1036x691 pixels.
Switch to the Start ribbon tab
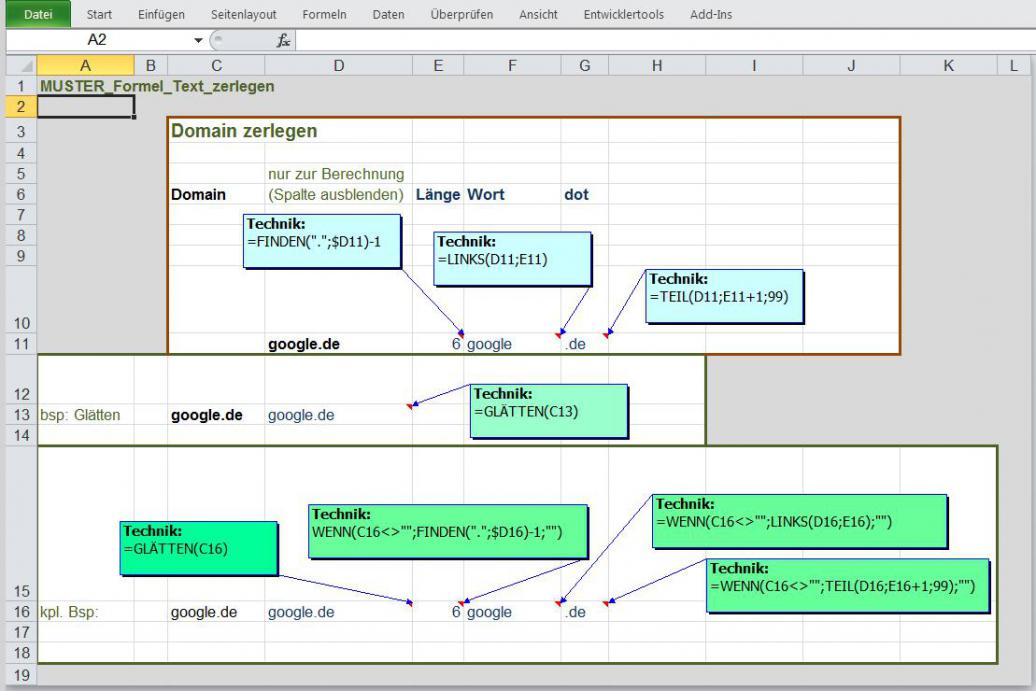pyautogui.click(x=99, y=15)
